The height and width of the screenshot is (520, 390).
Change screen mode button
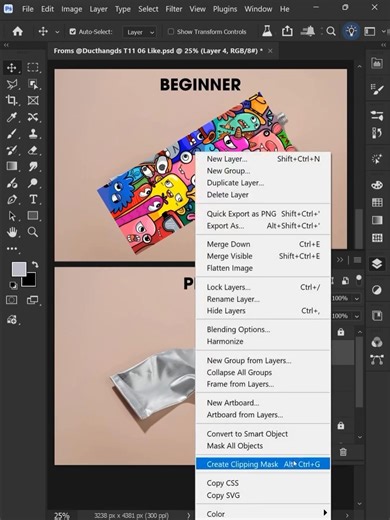pyautogui.click(x=33, y=300)
